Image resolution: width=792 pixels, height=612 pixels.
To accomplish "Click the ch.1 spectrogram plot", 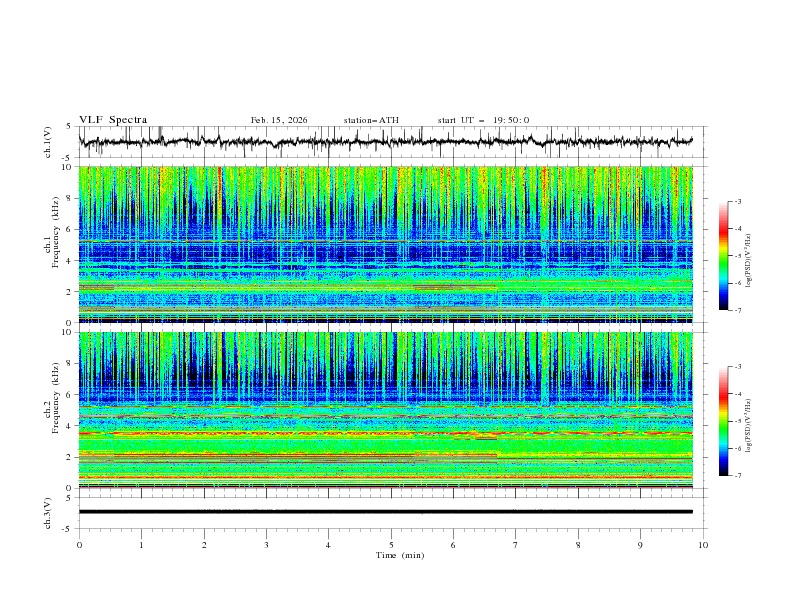I will (386, 244).
